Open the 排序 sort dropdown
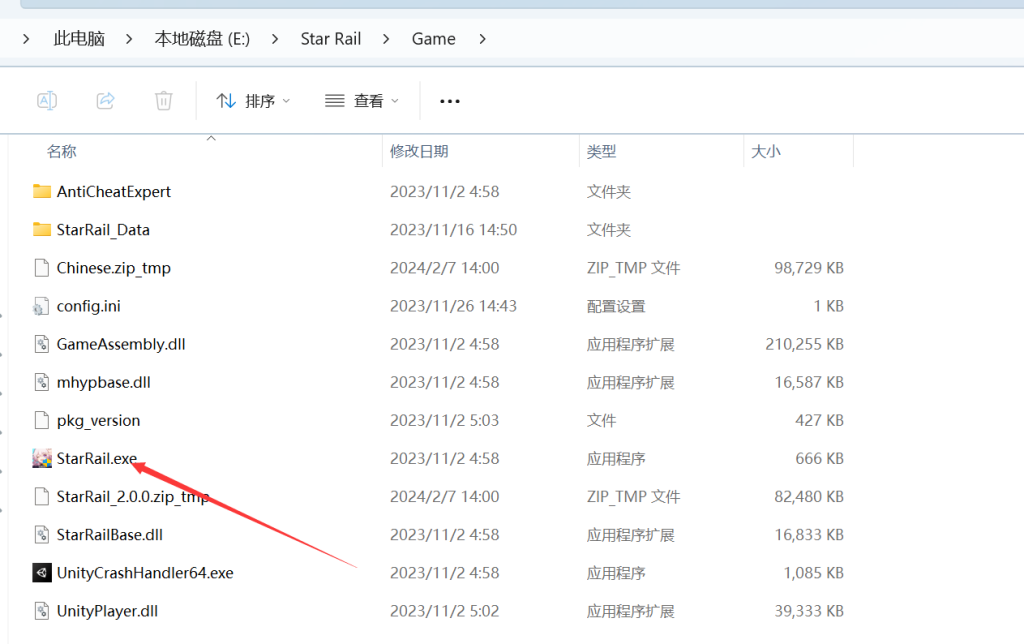Screen dimensions: 1024x644 tap(252, 100)
